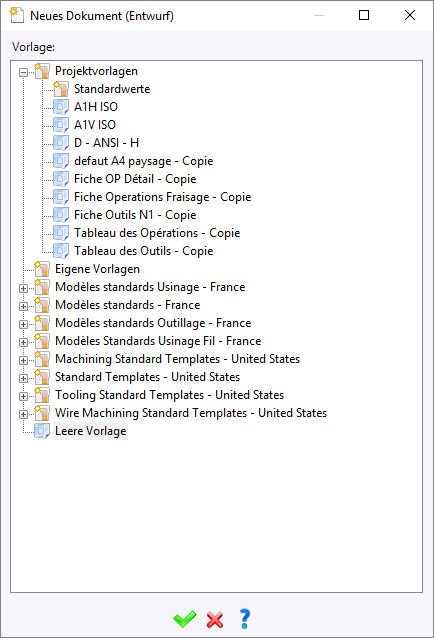Pick Fiche Outils N1 - Copie template
Screen dimensions: 434x638
[x=135, y=215]
